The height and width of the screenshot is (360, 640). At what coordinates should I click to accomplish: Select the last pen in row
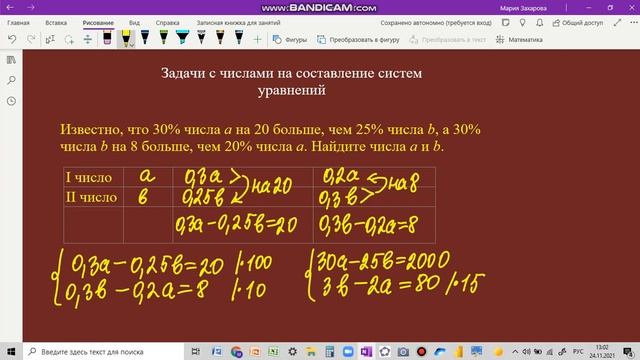click(x=239, y=38)
